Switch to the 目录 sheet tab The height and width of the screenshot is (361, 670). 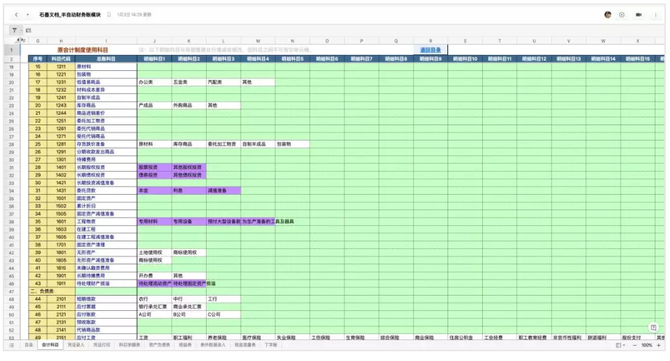pos(29,345)
